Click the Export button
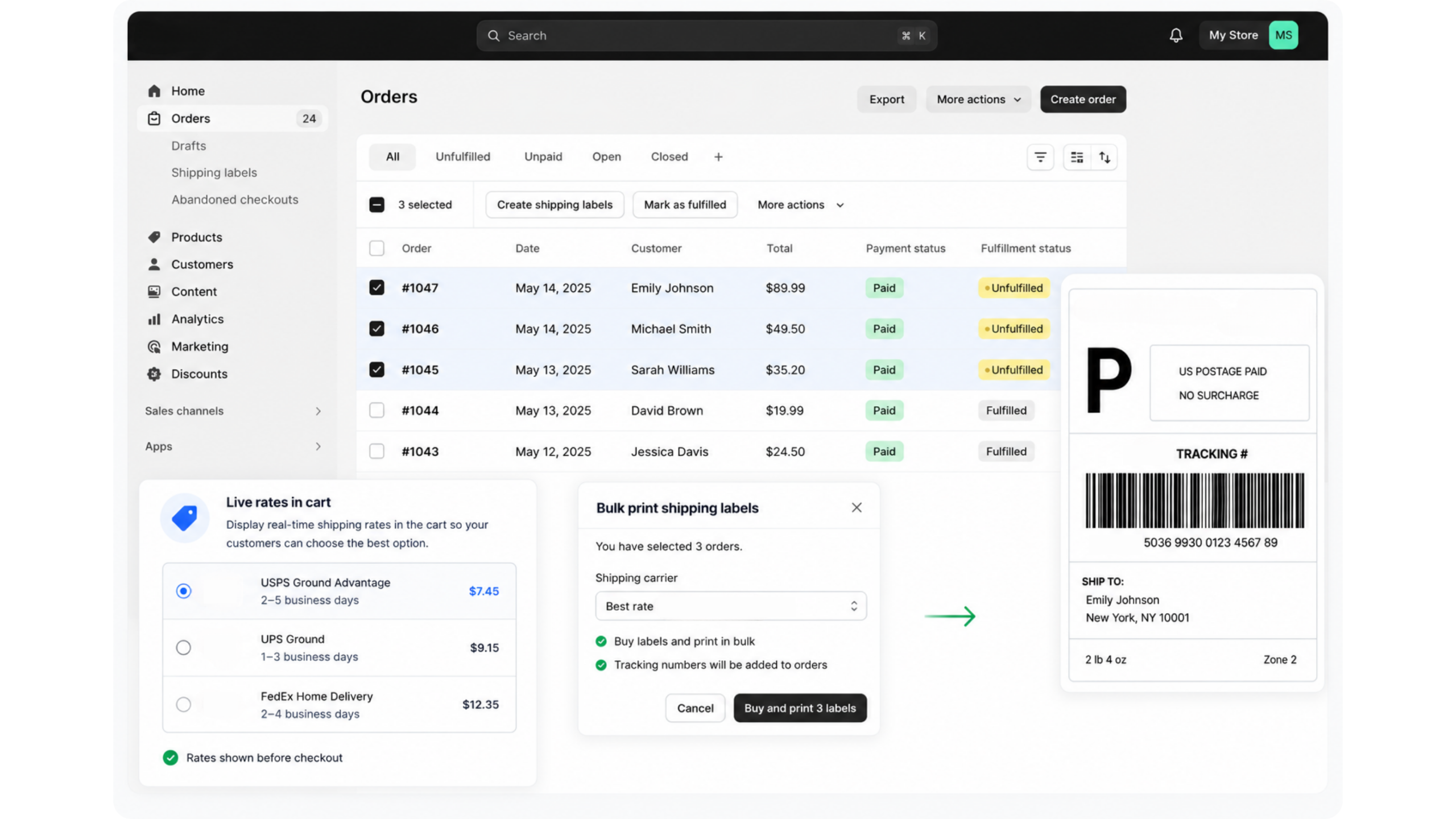The image size is (1456, 819). 886,100
